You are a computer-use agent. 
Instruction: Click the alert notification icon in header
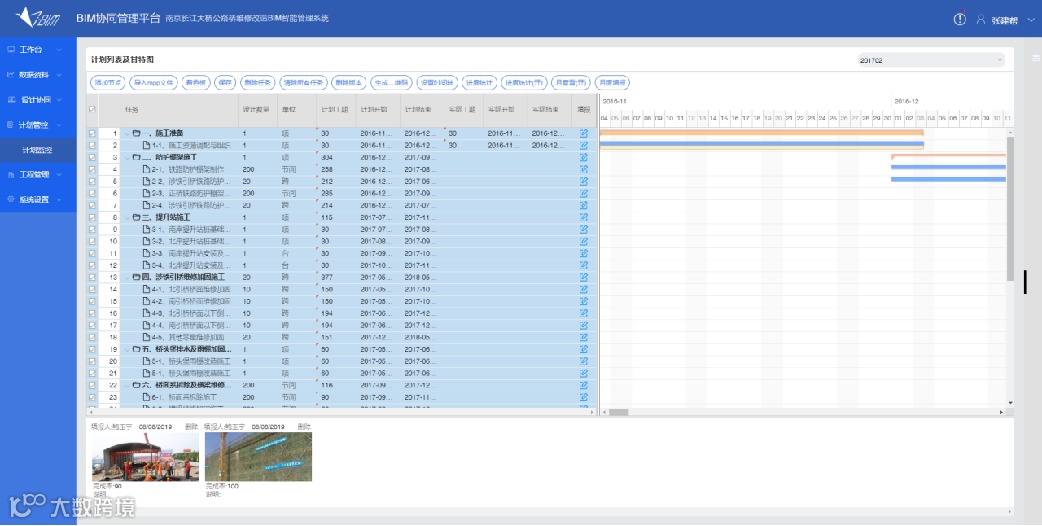coord(960,19)
